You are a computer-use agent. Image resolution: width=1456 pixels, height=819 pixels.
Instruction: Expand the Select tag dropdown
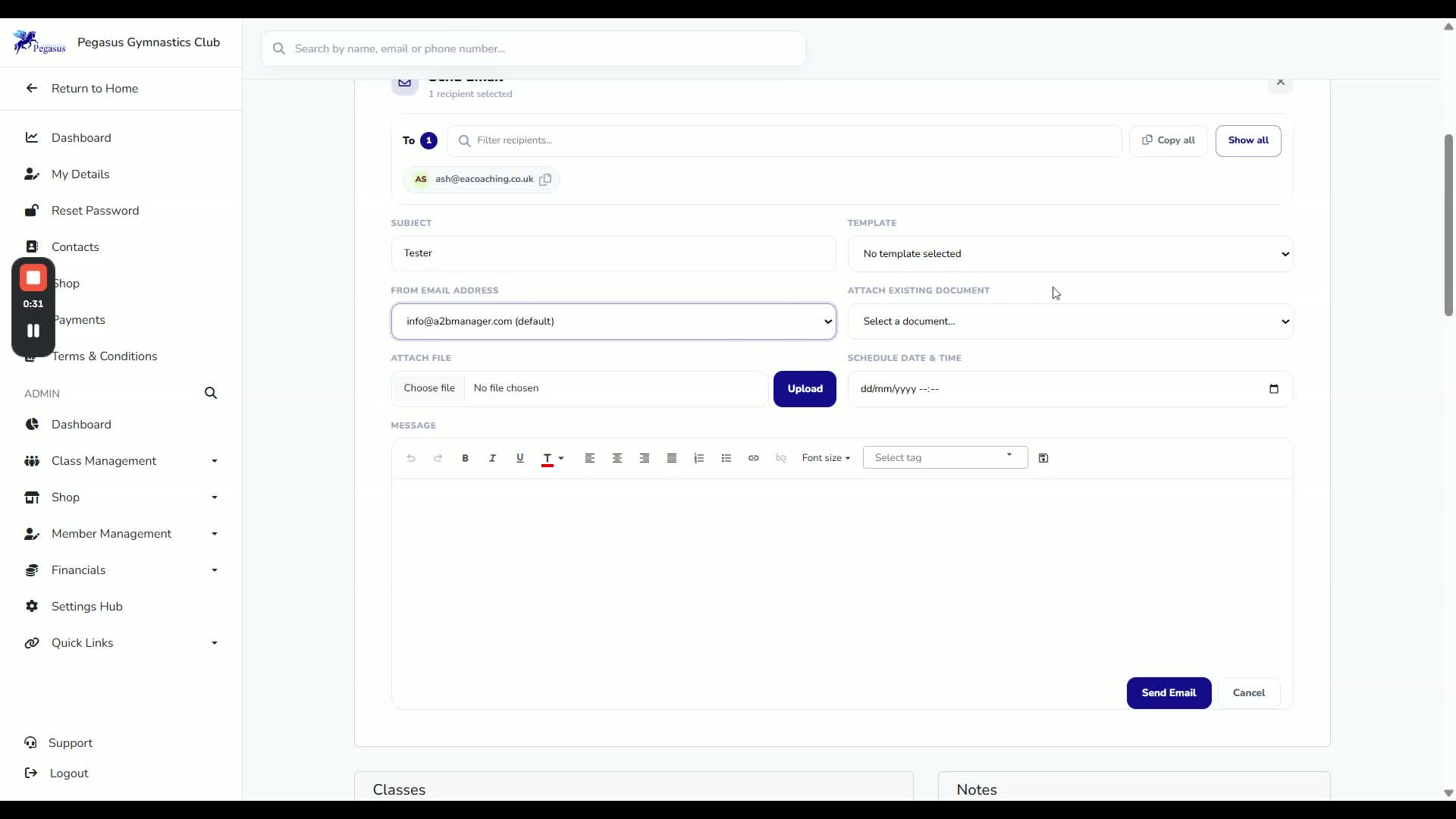945,457
